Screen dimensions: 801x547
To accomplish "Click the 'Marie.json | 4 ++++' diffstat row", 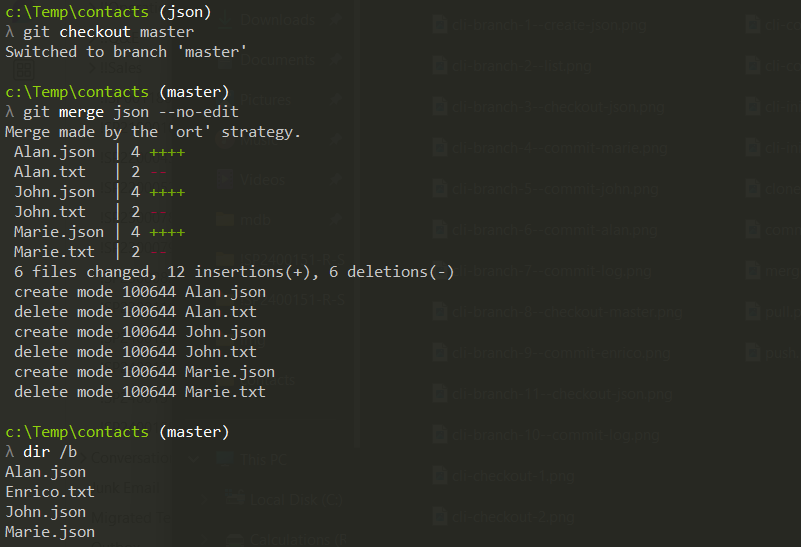I will point(100,232).
